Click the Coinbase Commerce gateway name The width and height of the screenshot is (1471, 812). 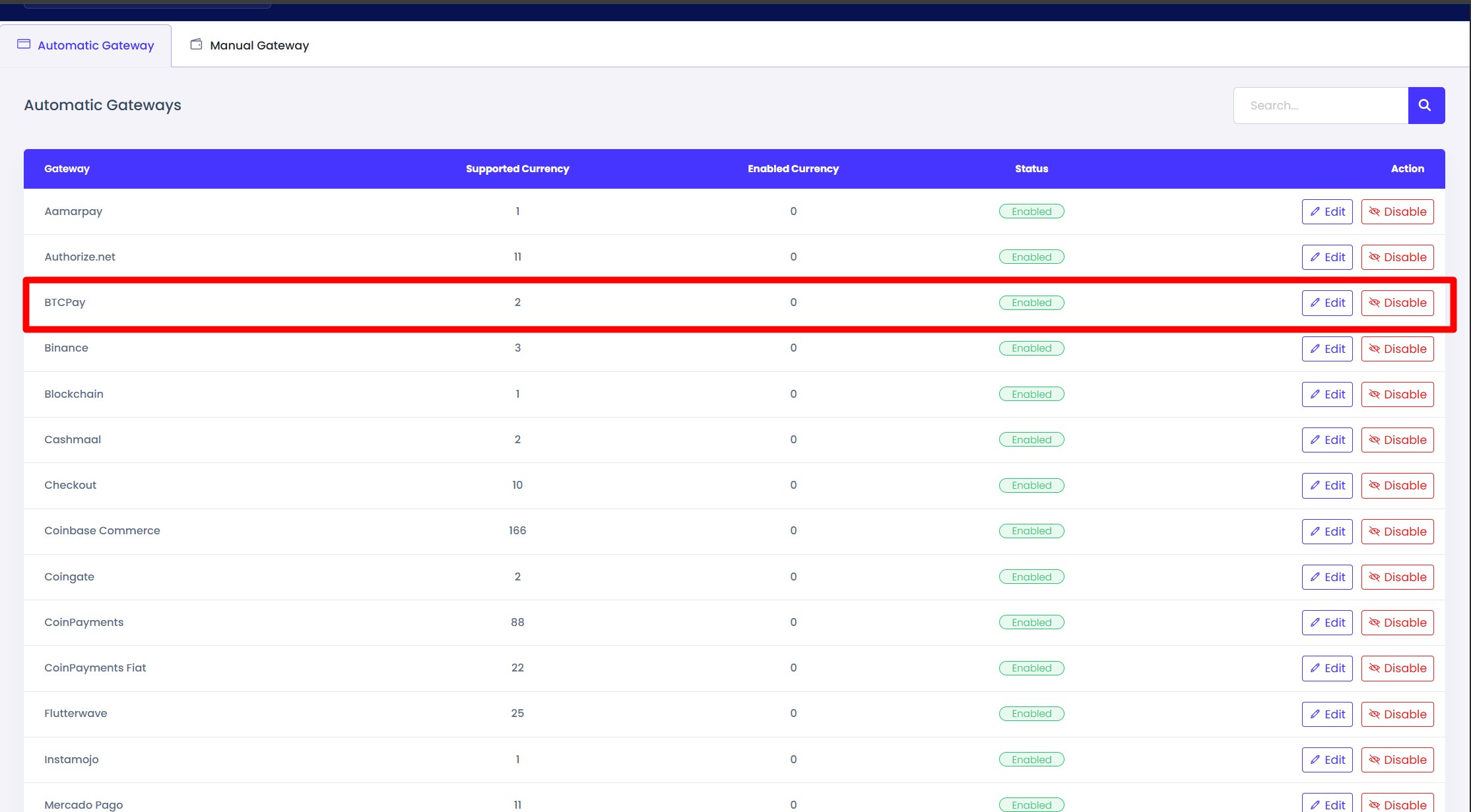coord(102,531)
